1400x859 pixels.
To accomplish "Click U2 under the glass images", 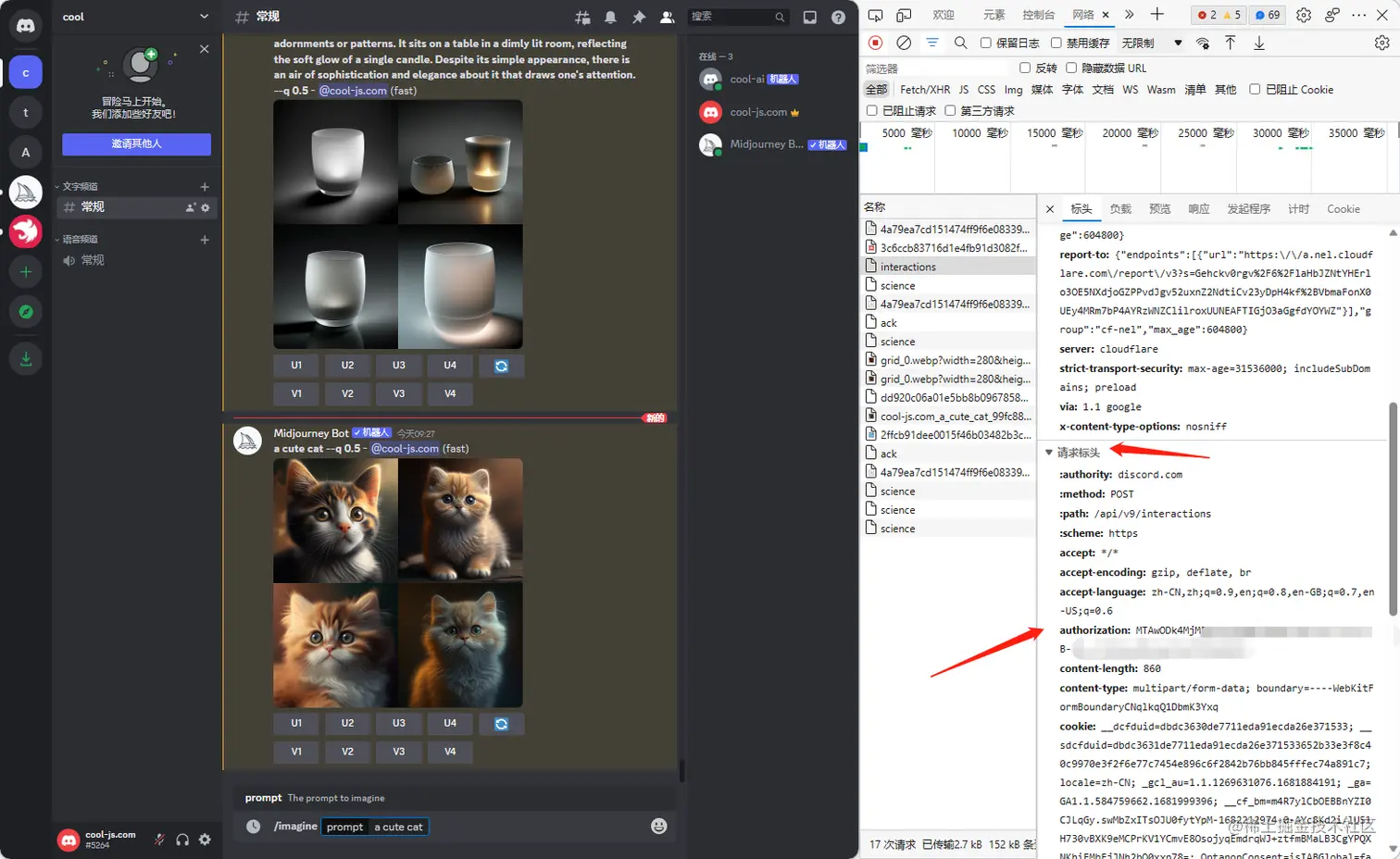I will (347, 366).
